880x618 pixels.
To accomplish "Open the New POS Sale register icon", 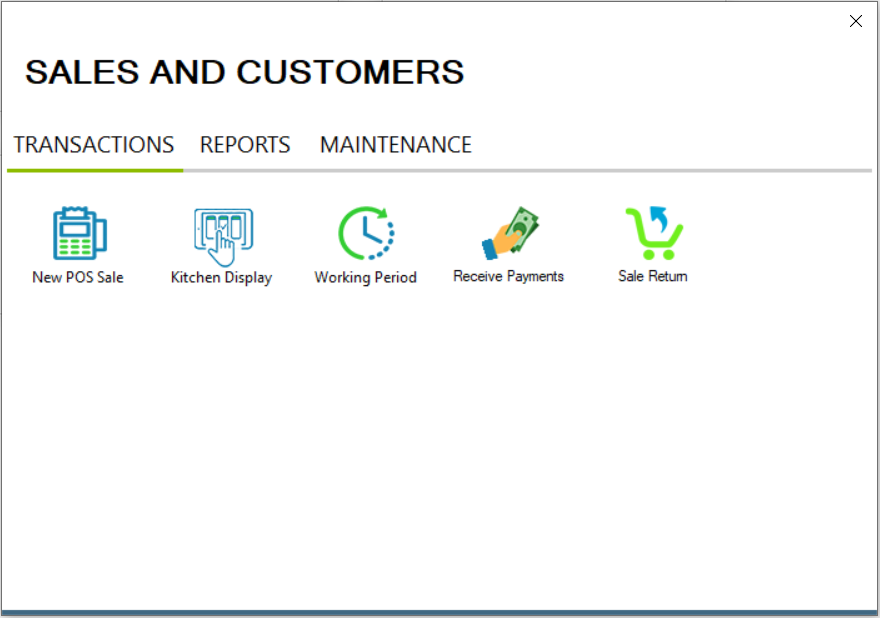I will click(x=79, y=233).
